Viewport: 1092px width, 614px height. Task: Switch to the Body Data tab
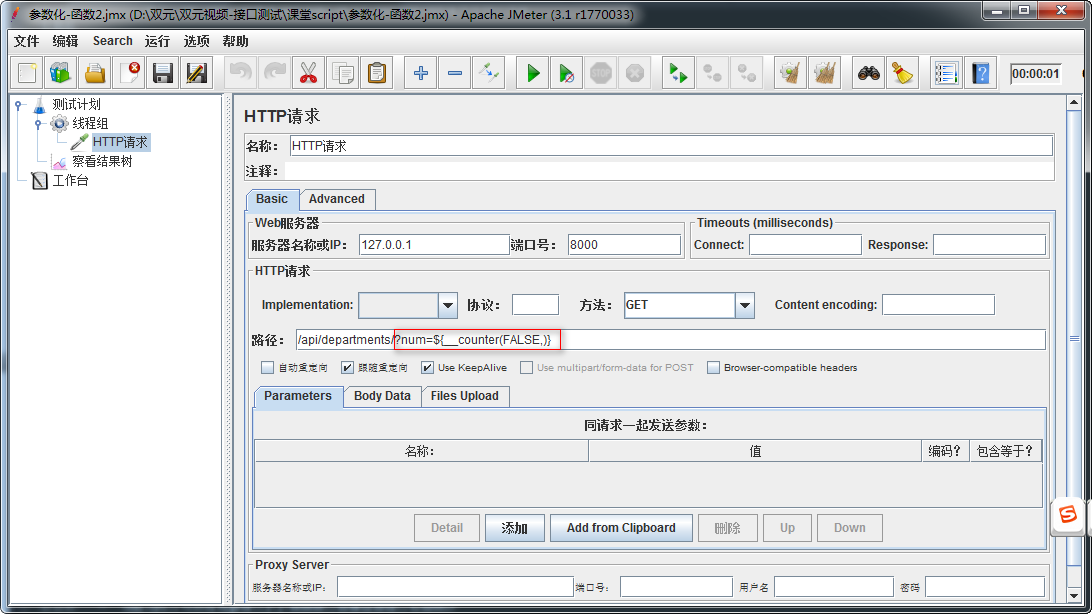(x=382, y=396)
